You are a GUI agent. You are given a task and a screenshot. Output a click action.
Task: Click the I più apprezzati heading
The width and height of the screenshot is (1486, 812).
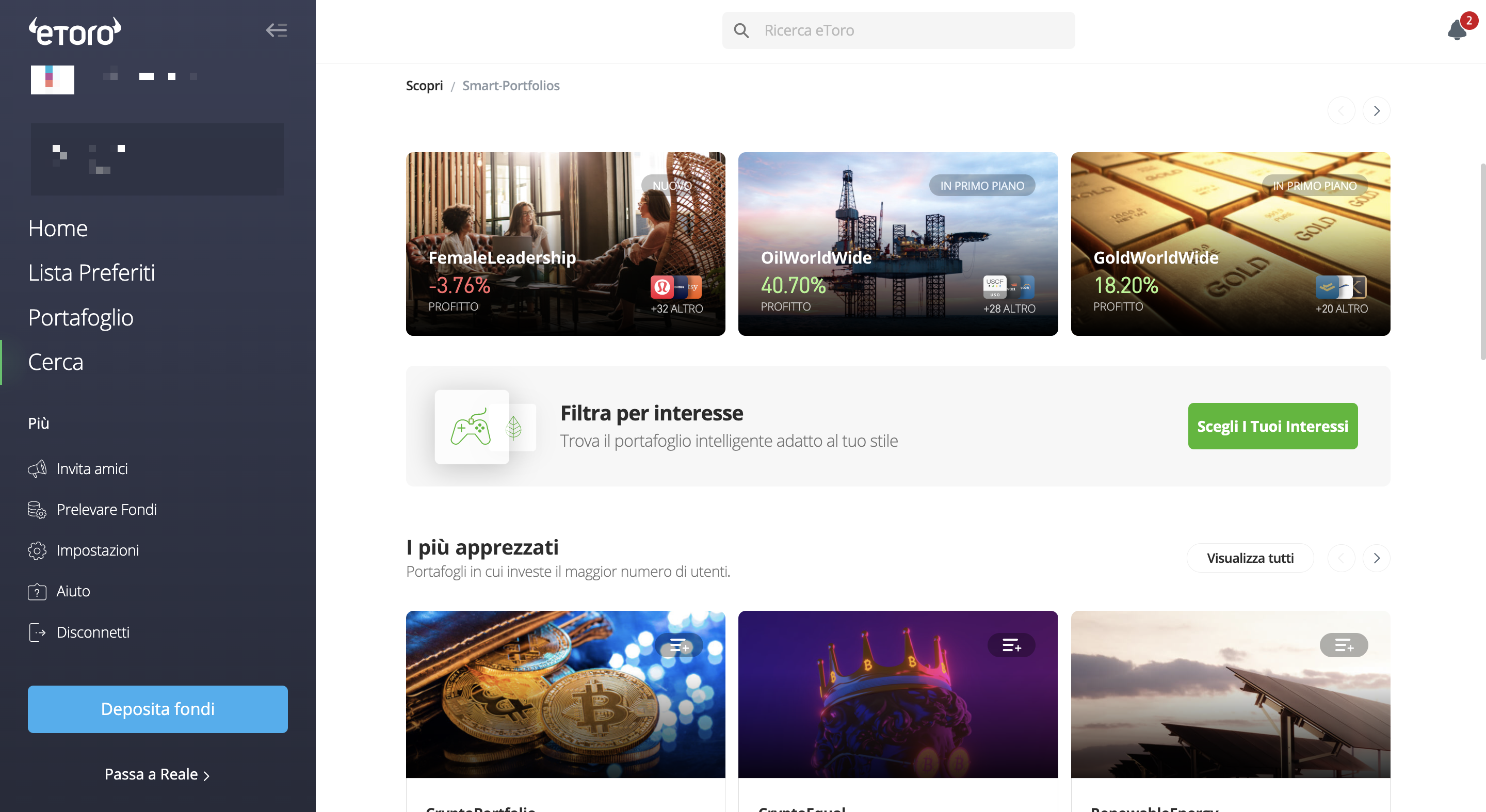482,547
